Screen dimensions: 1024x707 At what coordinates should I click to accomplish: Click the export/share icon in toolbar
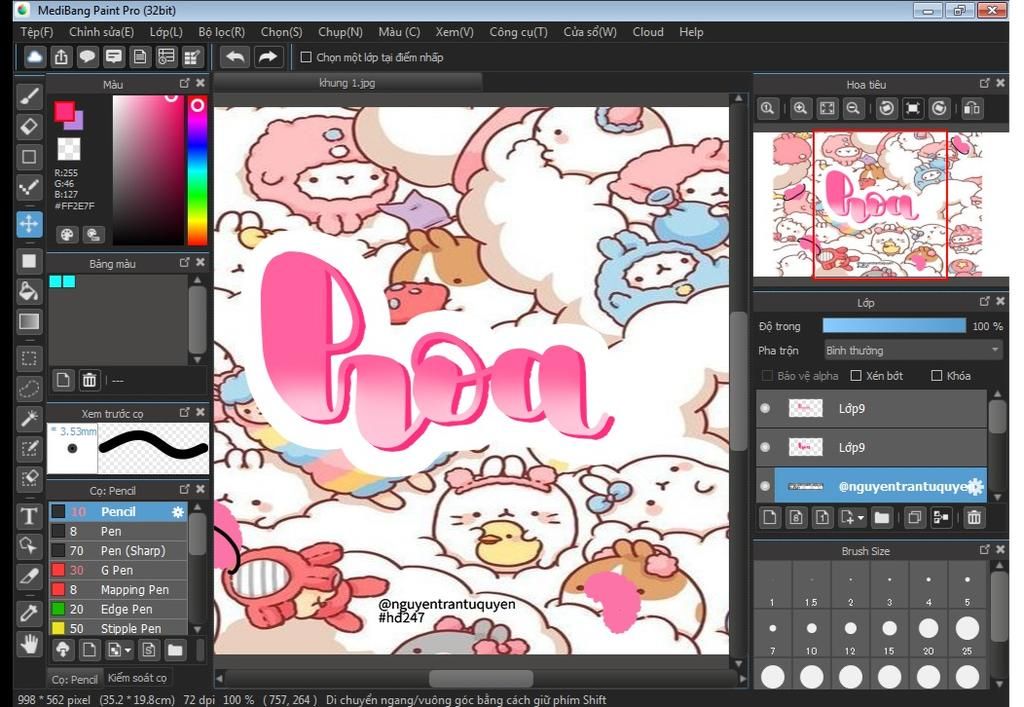point(61,57)
